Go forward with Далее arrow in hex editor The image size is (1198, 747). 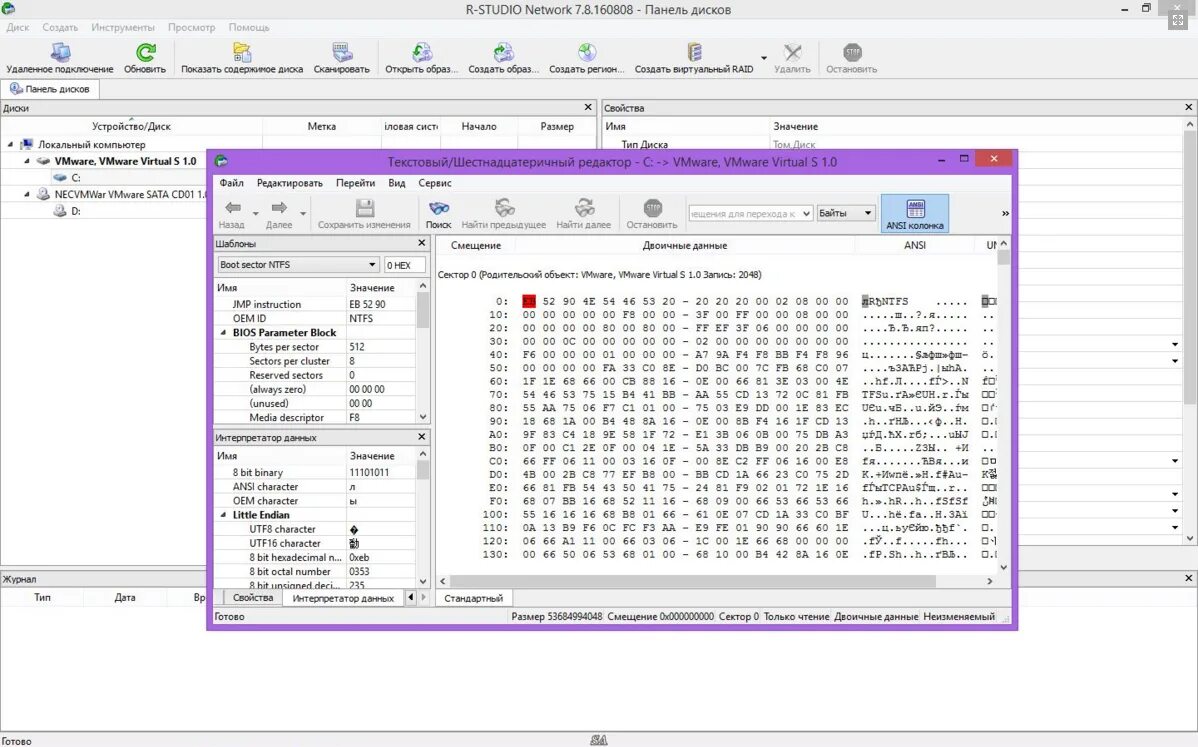(279, 208)
